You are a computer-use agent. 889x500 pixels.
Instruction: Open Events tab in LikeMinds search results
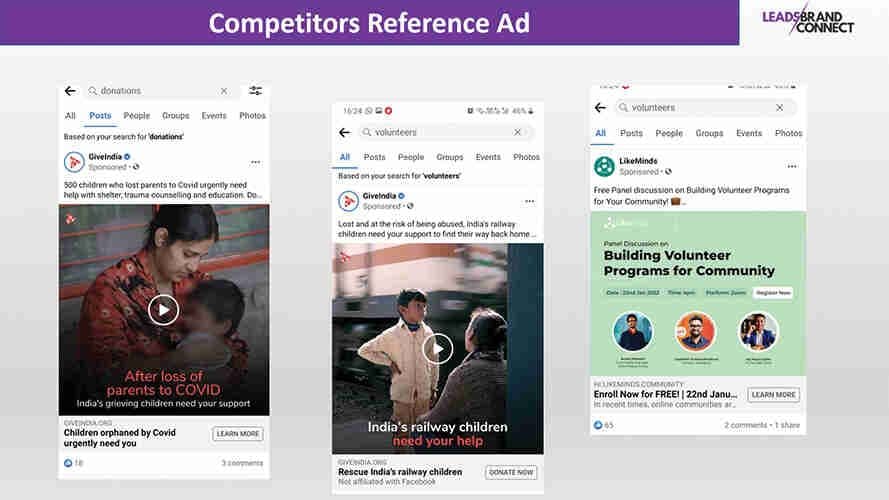click(749, 133)
